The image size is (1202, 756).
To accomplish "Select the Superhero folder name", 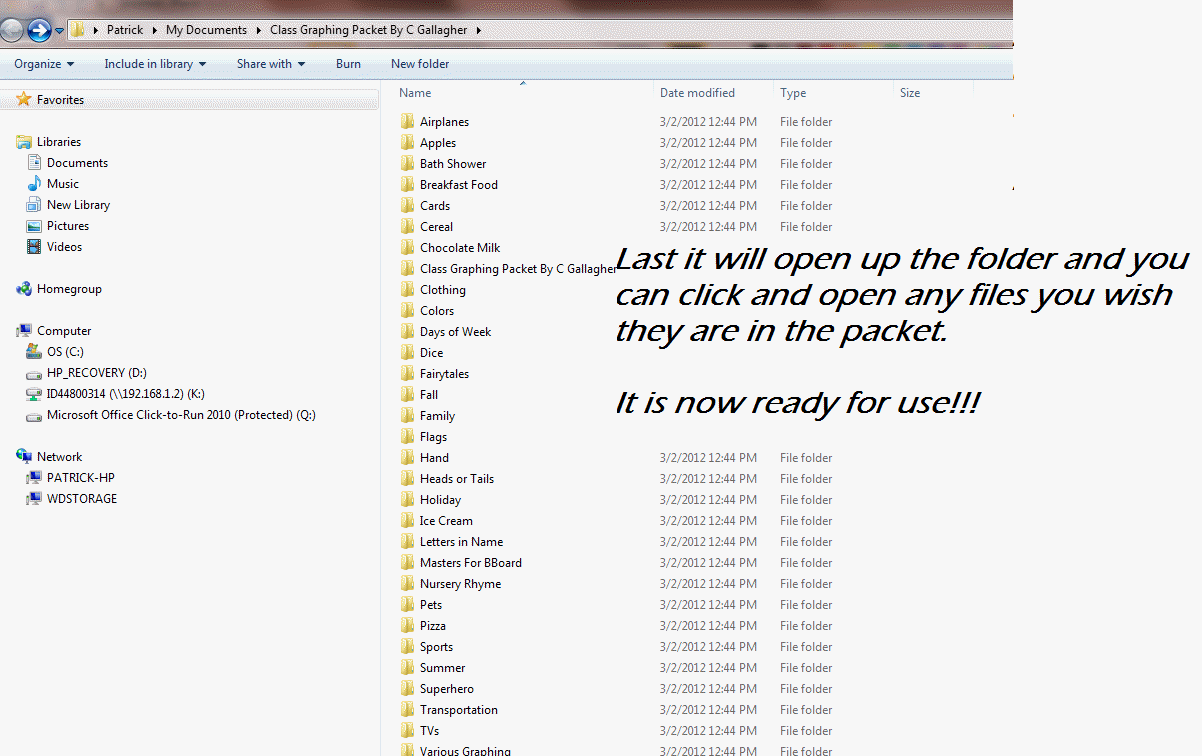I will click(x=447, y=689).
